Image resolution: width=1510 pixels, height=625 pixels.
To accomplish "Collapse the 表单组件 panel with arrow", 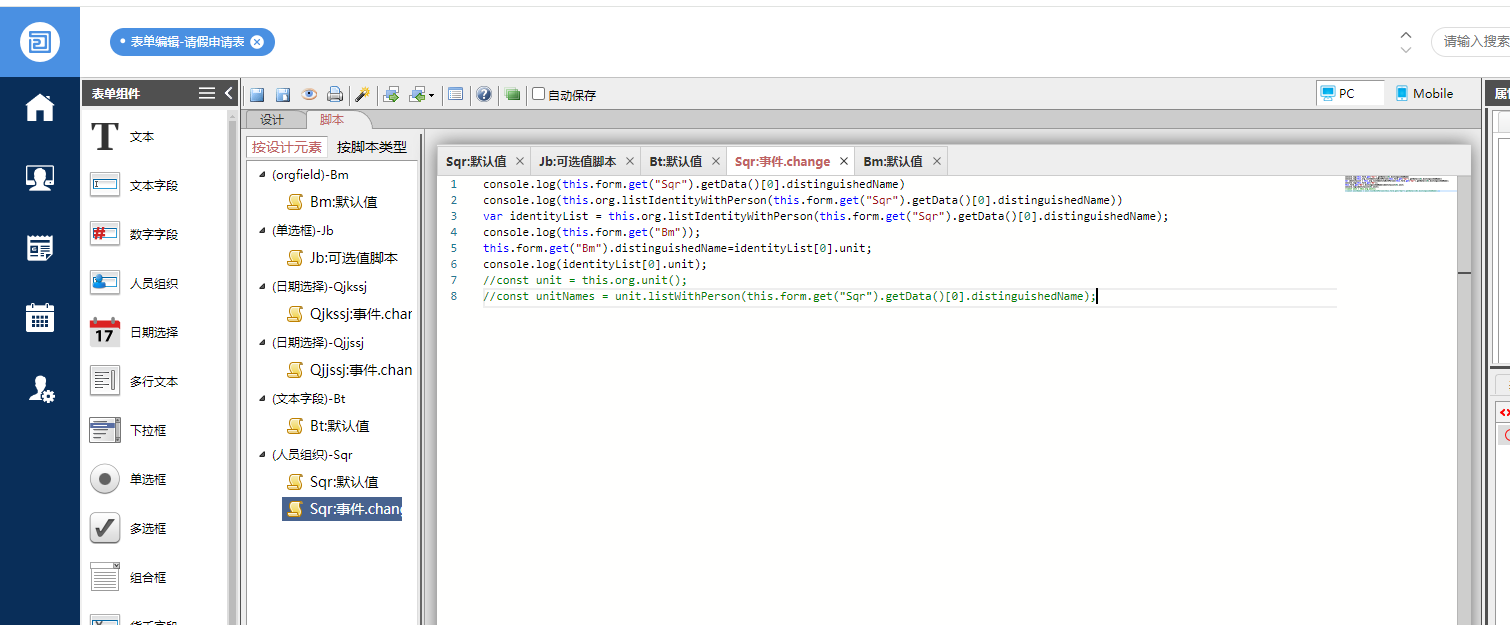I will click(229, 93).
